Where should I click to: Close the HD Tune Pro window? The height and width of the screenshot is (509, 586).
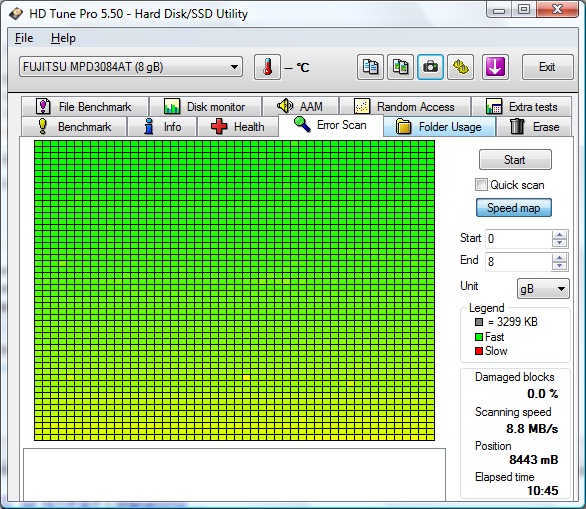tap(557, 10)
